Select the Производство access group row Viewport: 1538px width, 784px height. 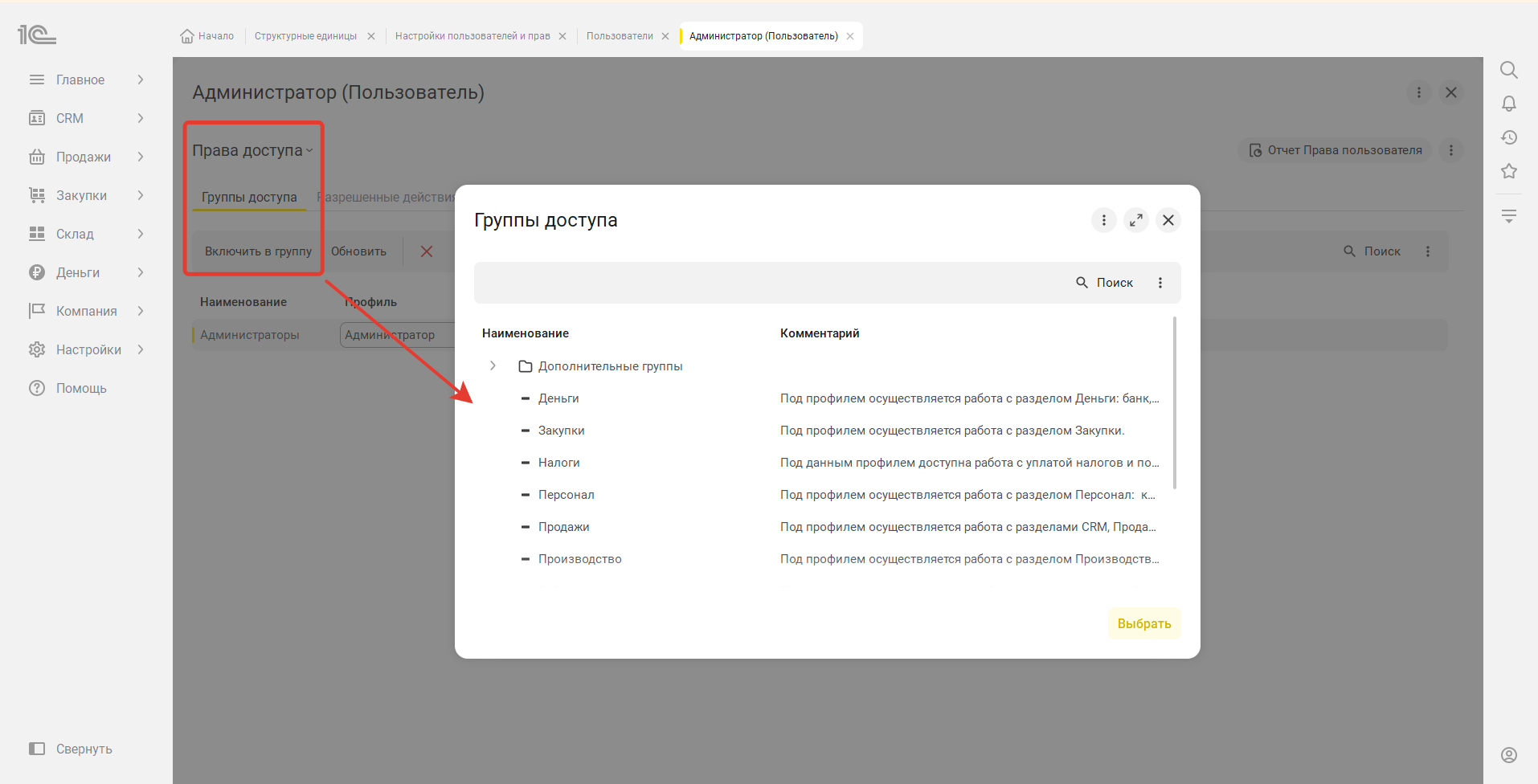(x=824, y=559)
